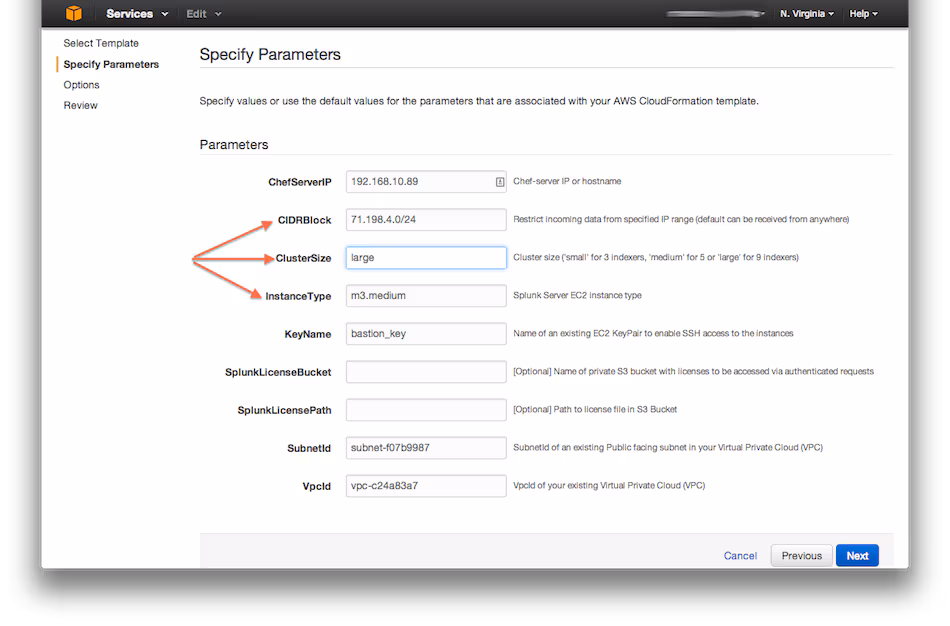Screen dimensions: 950x626
Task: Click the account name in the top bar
Action: pos(713,13)
